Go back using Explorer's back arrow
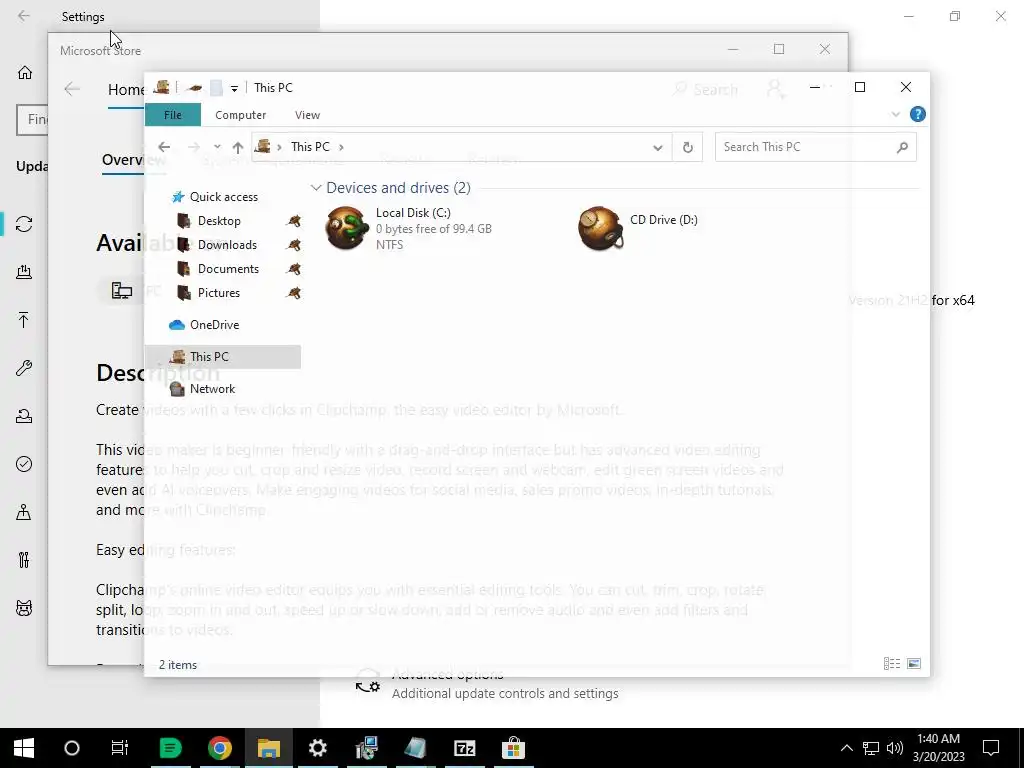The height and width of the screenshot is (768, 1024). click(x=164, y=147)
